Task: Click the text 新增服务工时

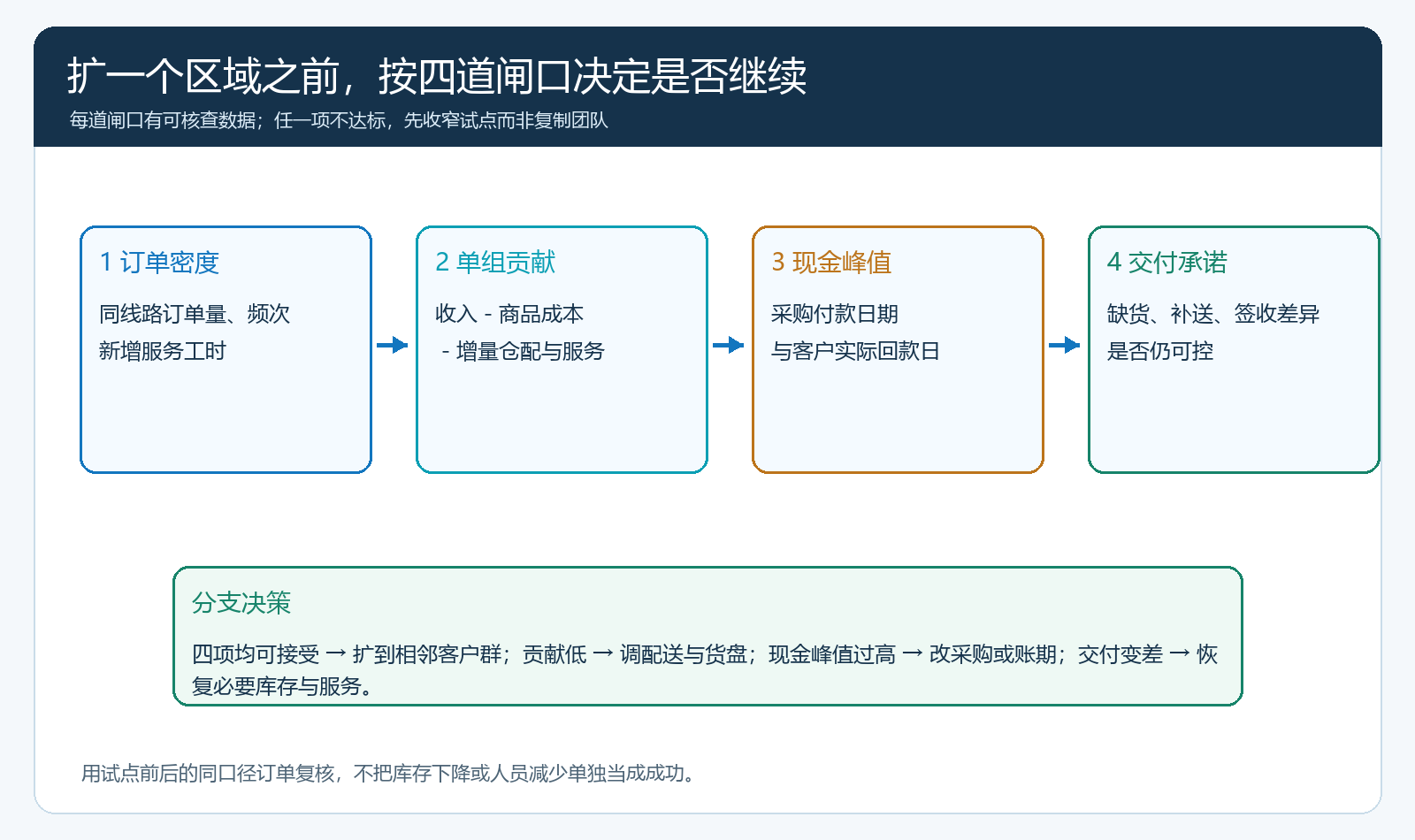Action: click(x=163, y=351)
